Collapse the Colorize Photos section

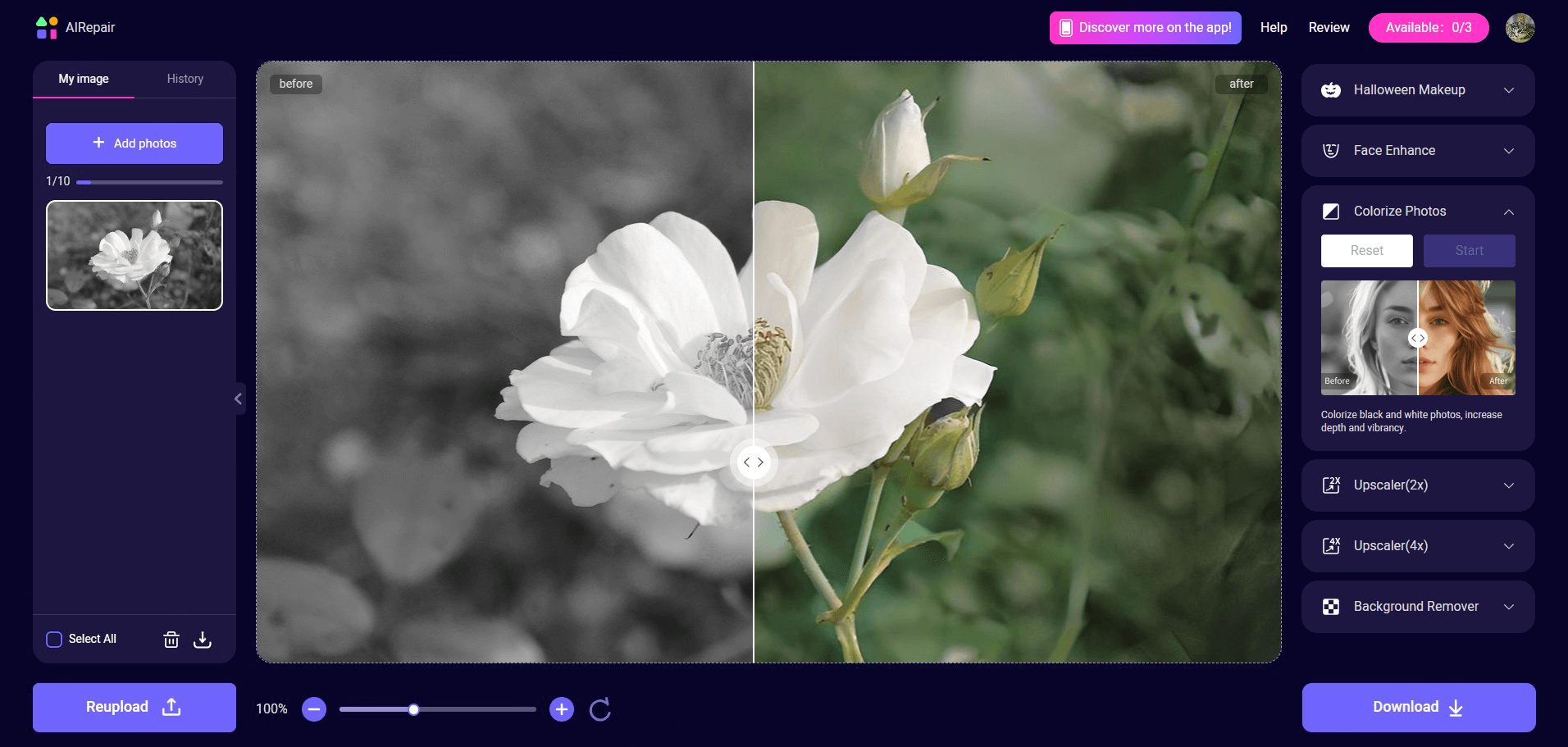pyautogui.click(x=1509, y=212)
